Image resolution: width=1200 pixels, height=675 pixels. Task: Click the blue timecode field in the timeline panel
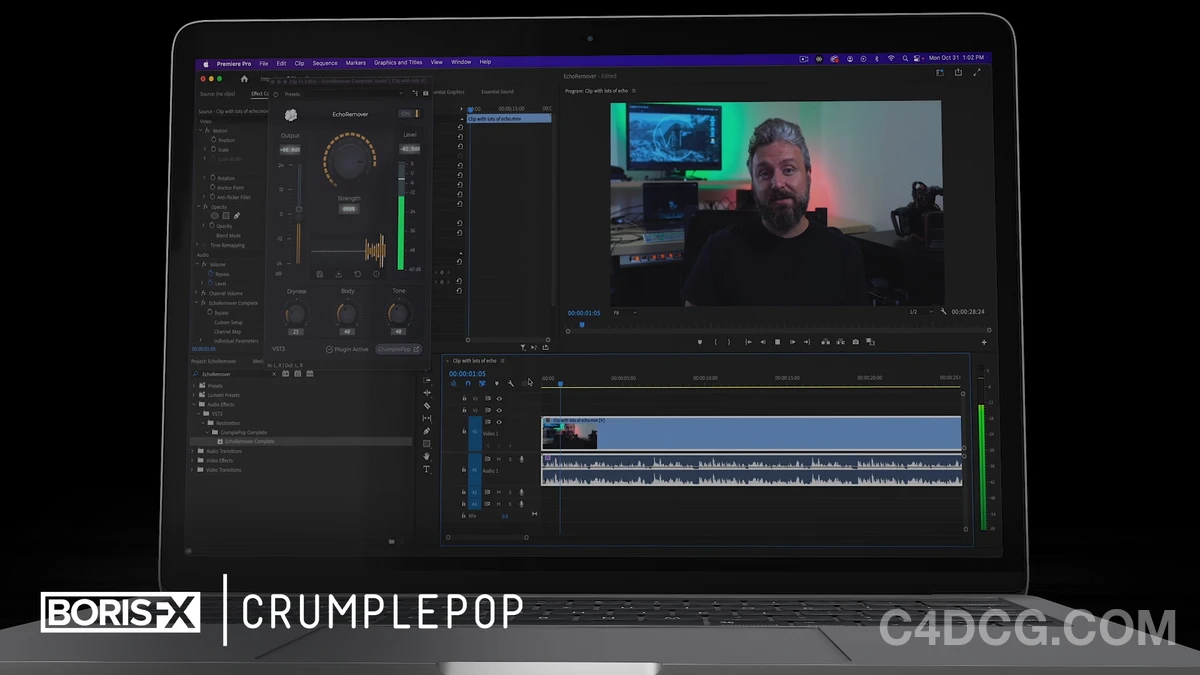click(466, 372)
